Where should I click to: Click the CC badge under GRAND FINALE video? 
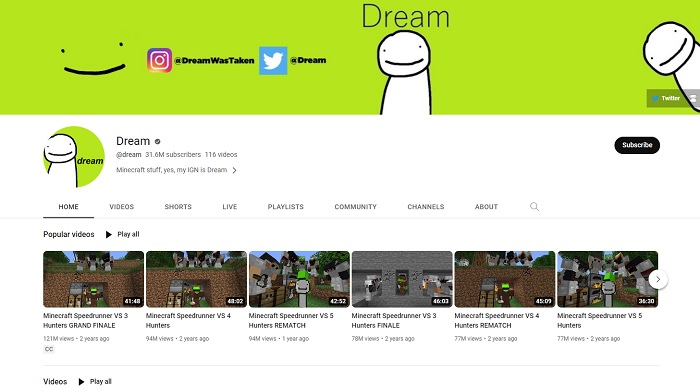[x=49, y=349]
